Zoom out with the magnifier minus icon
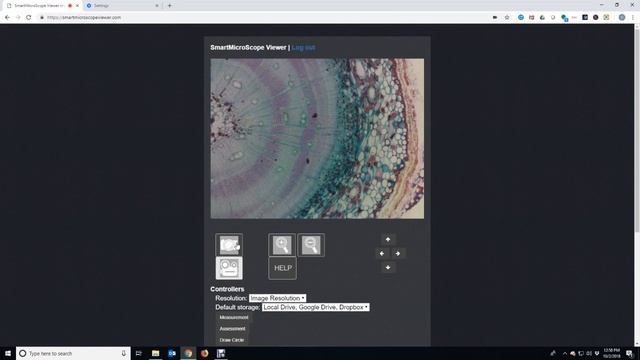Screen dimensions: 640x360 (x=311, y=245)
